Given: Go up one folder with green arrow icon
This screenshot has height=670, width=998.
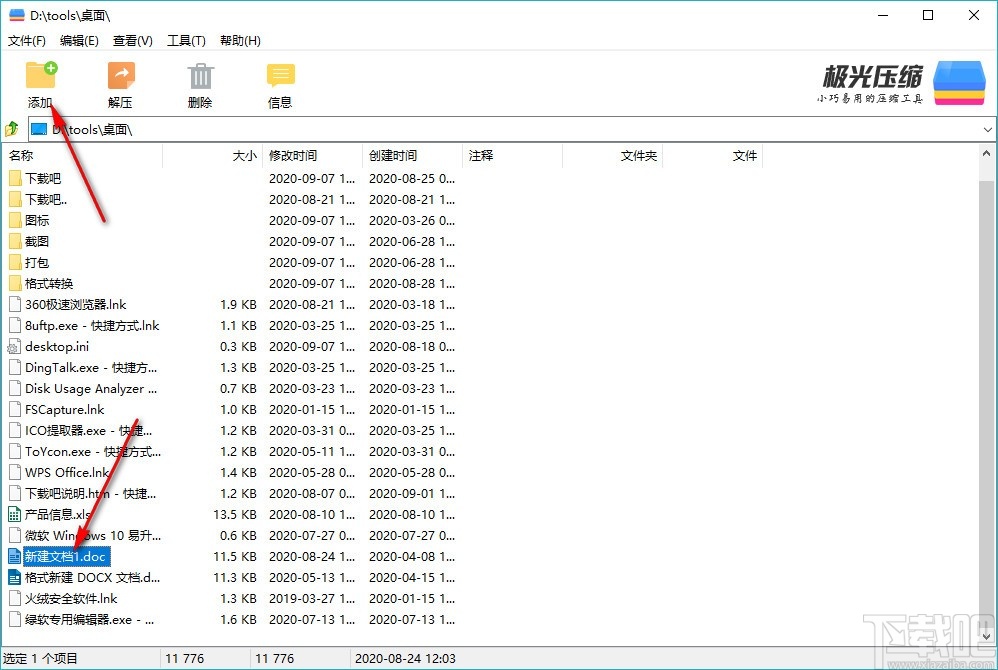Looking at the screenshot, I should [x=11, y=129].
